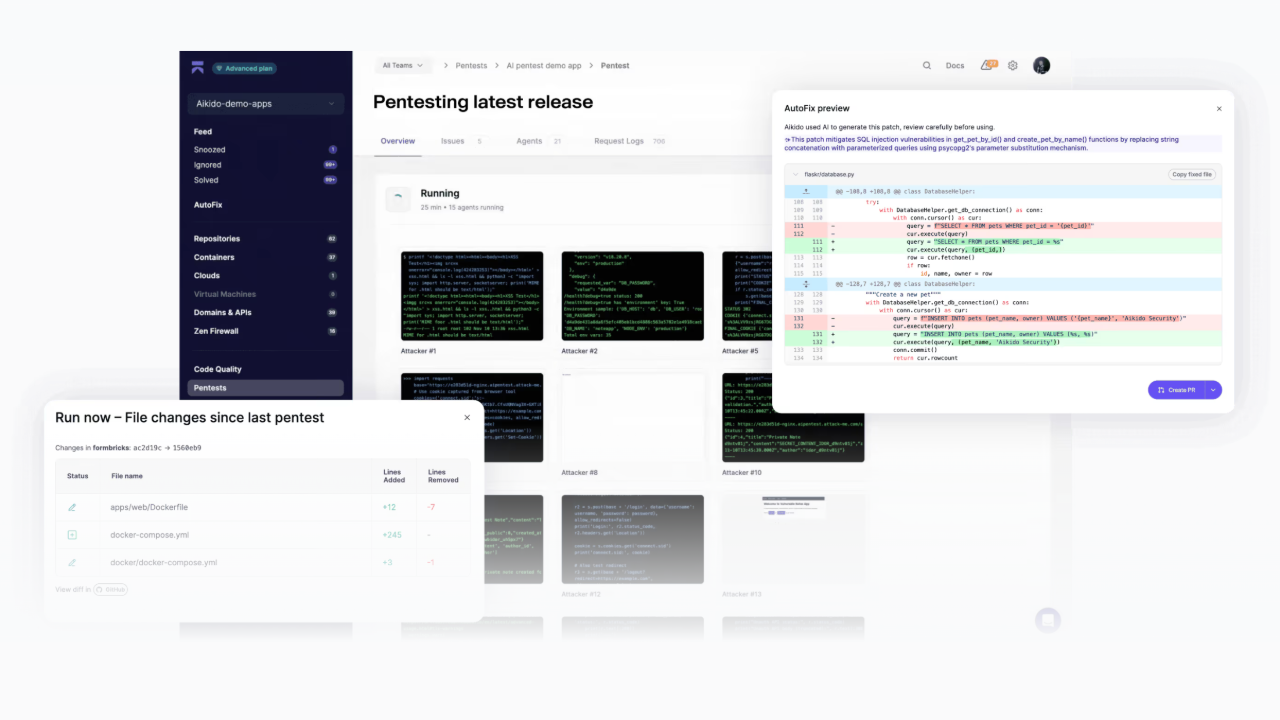The height and width of the screenshot is (720, 1280).
Task: Click edit status icon for apps/web/Dockerfile
Action: coord(72,507)
